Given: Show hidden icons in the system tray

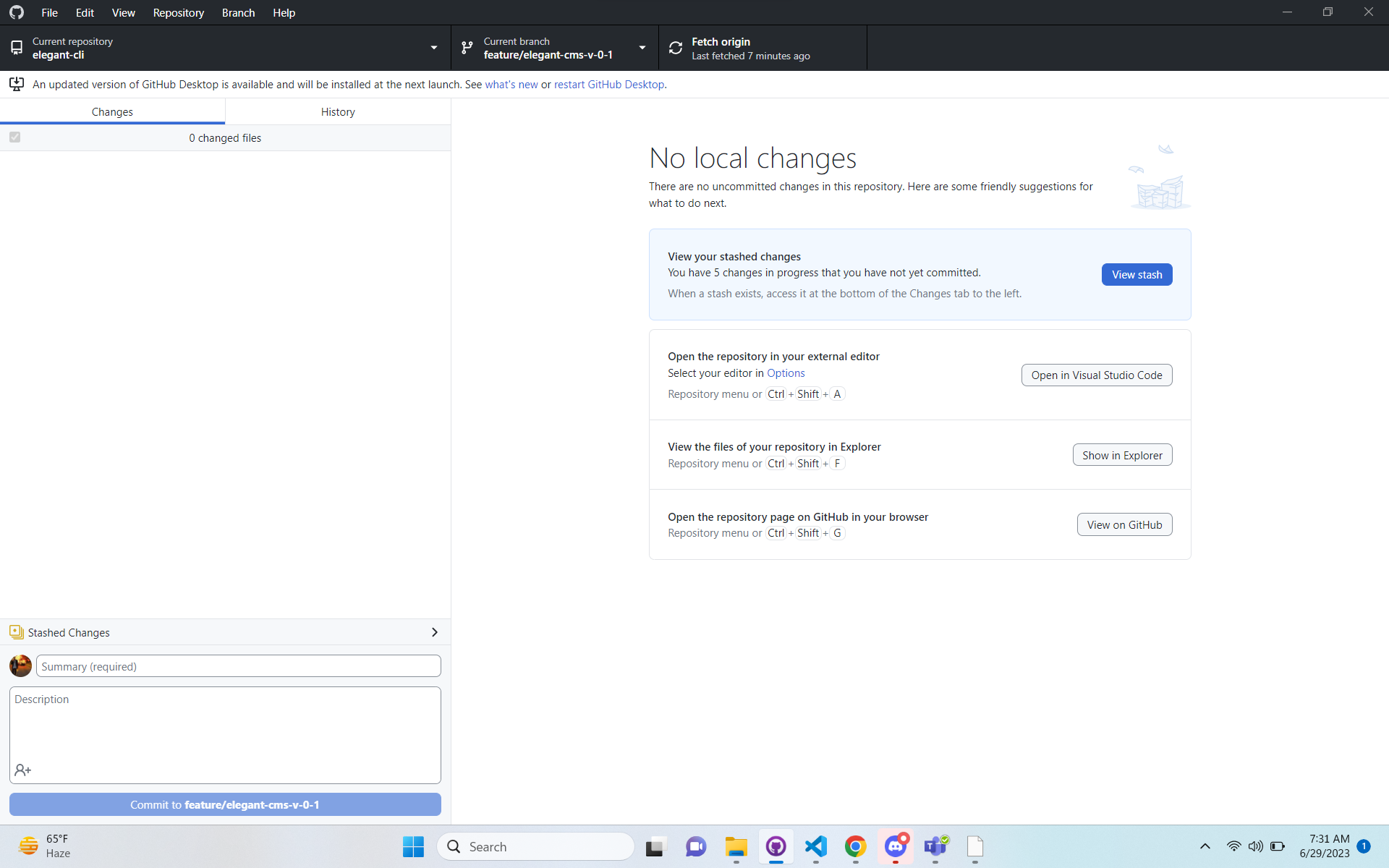Looking at the screenshot, I should (1205, 846).
